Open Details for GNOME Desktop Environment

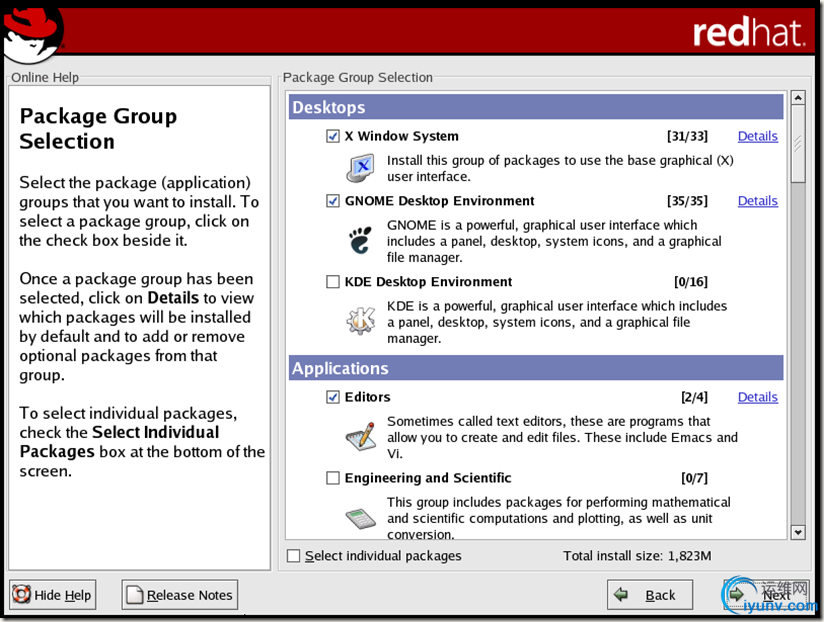tap(757, 201)
